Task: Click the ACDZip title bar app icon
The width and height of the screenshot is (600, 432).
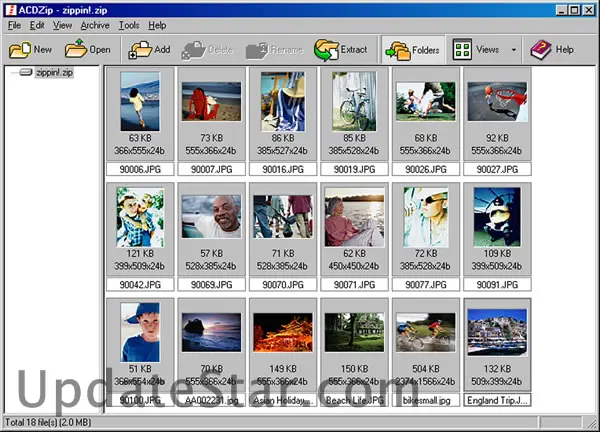Action: (x=9, y=8)
